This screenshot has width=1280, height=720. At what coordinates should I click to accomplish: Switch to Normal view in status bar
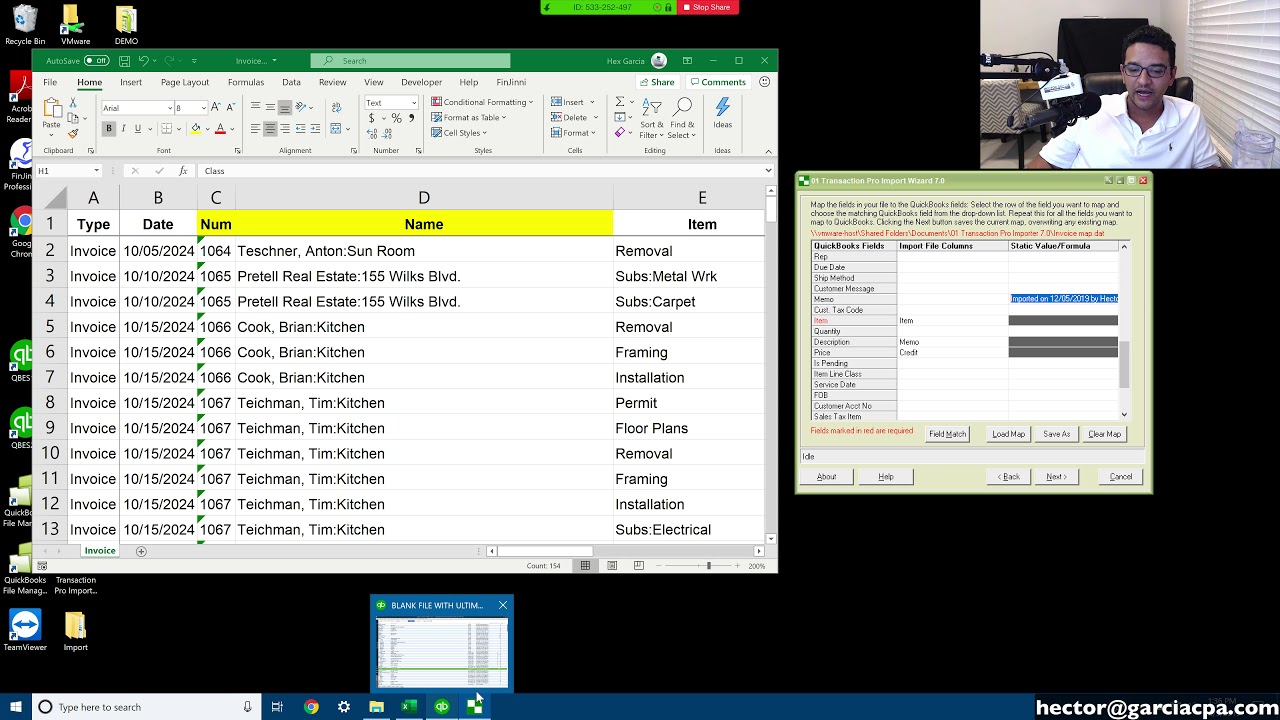(x=585, y=566)
